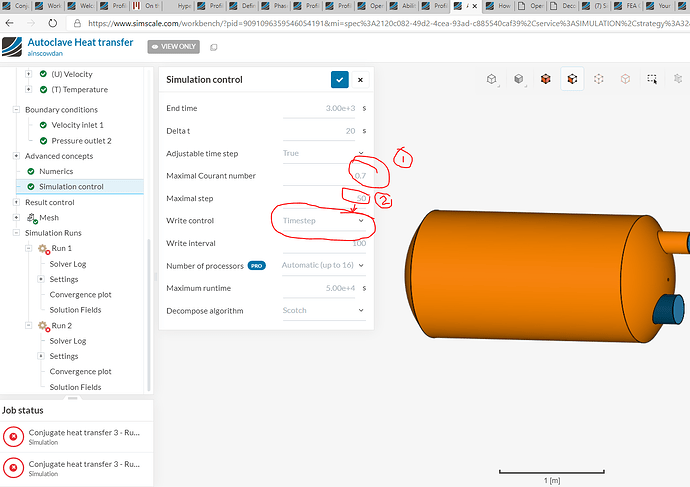The image size is (690, 487).
Task: Switch to the 'Conj' browser tab
Action: tap(16, 6)
